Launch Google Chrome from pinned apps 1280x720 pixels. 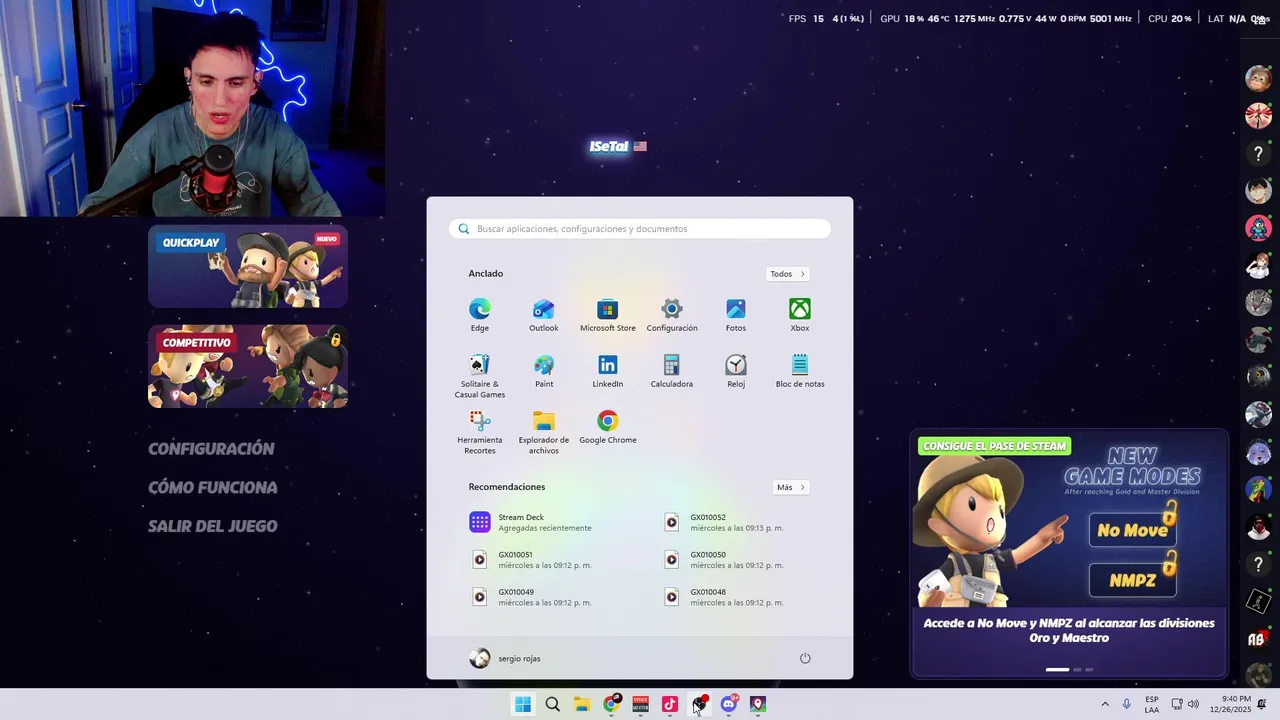point(608,427)
